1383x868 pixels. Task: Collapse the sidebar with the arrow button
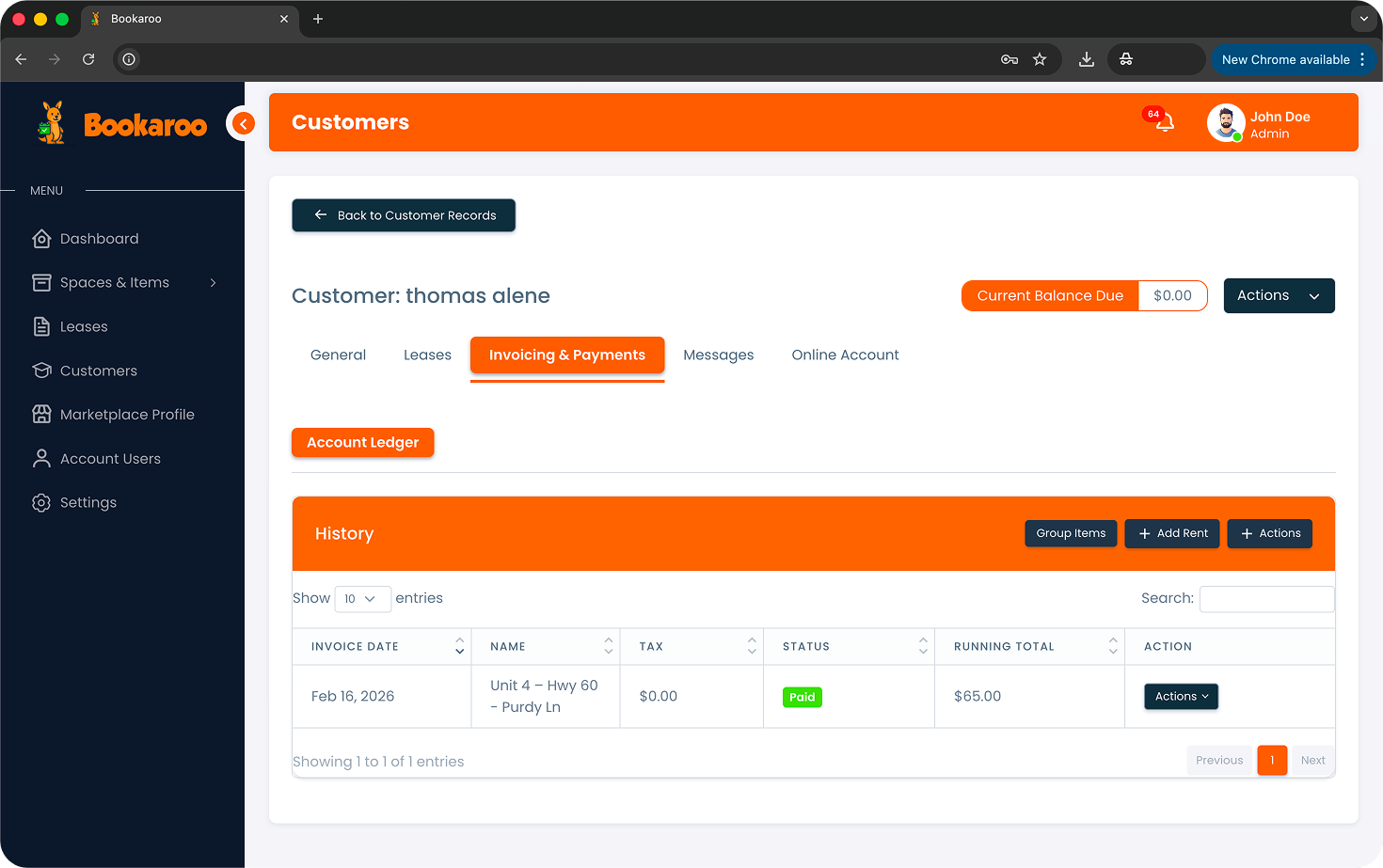pyautogui.click(x=243, y=123)
